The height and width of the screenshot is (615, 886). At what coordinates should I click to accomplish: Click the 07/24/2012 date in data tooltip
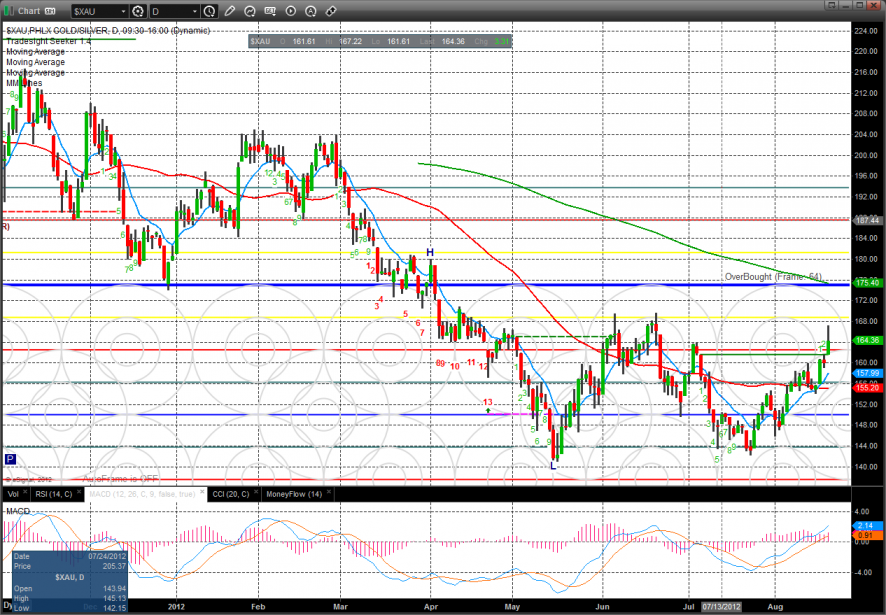[x=107, y=557]
